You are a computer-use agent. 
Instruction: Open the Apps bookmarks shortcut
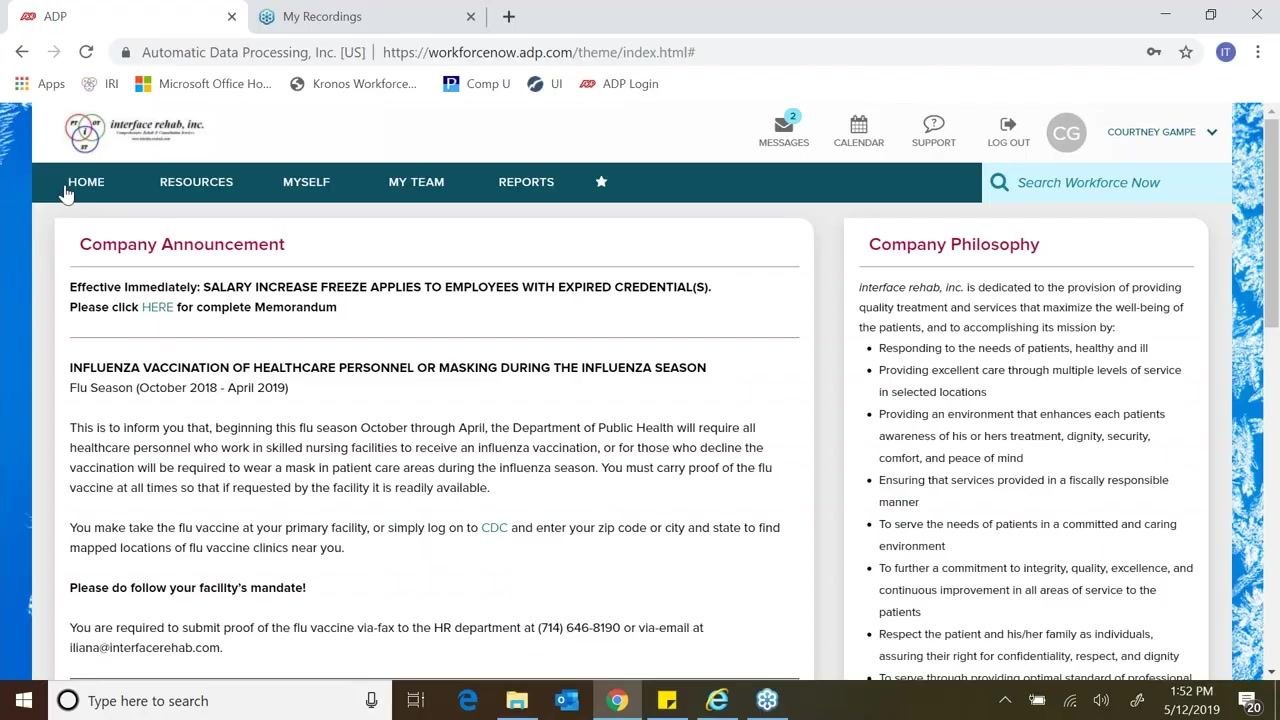coord(40,84)
